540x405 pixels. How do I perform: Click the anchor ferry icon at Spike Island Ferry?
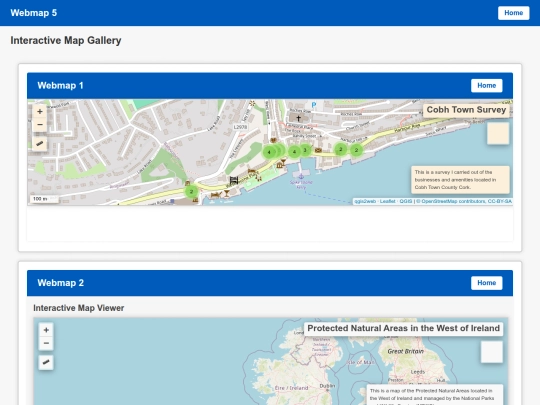301,176
